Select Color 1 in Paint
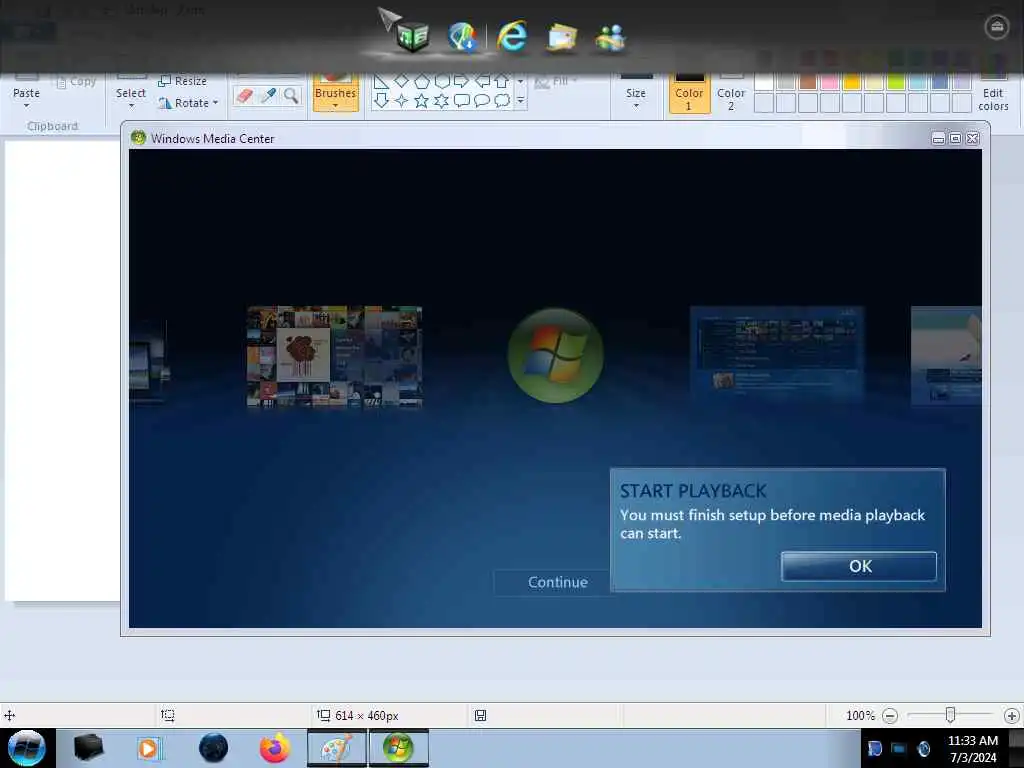Image resolution: width=1024 pixels, height=768 pixels. coord(689,93)
